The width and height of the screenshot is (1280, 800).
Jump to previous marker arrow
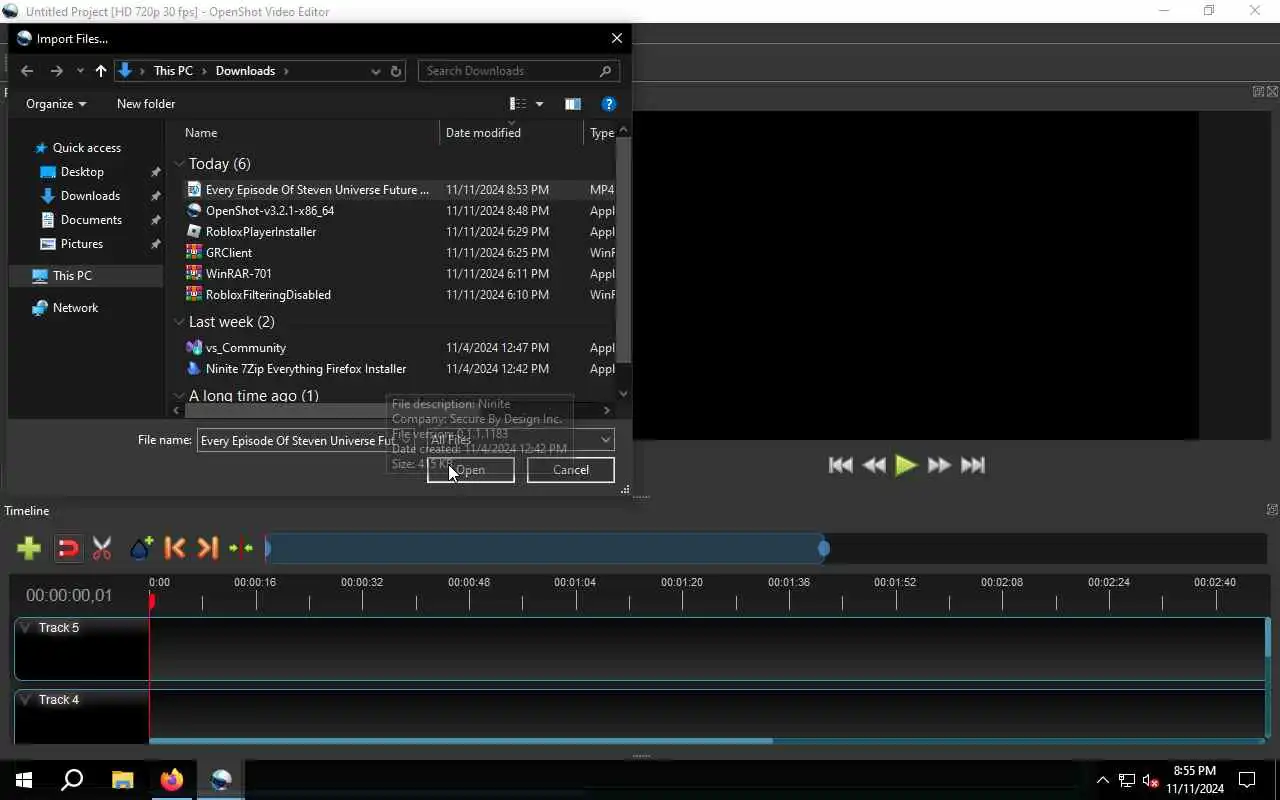click(x=175, y=548)
